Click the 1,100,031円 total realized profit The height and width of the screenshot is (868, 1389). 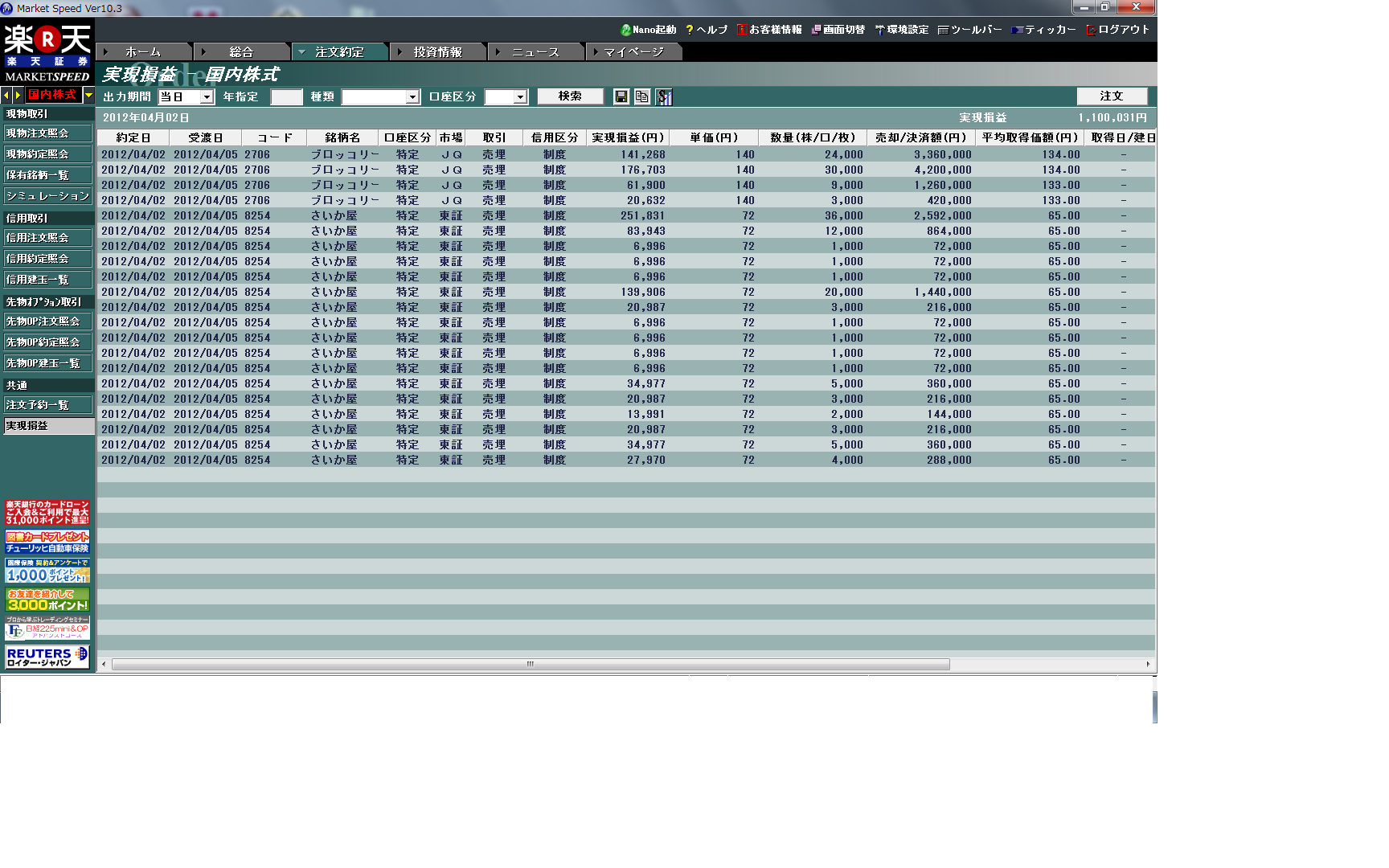(x=1112, y=118)
